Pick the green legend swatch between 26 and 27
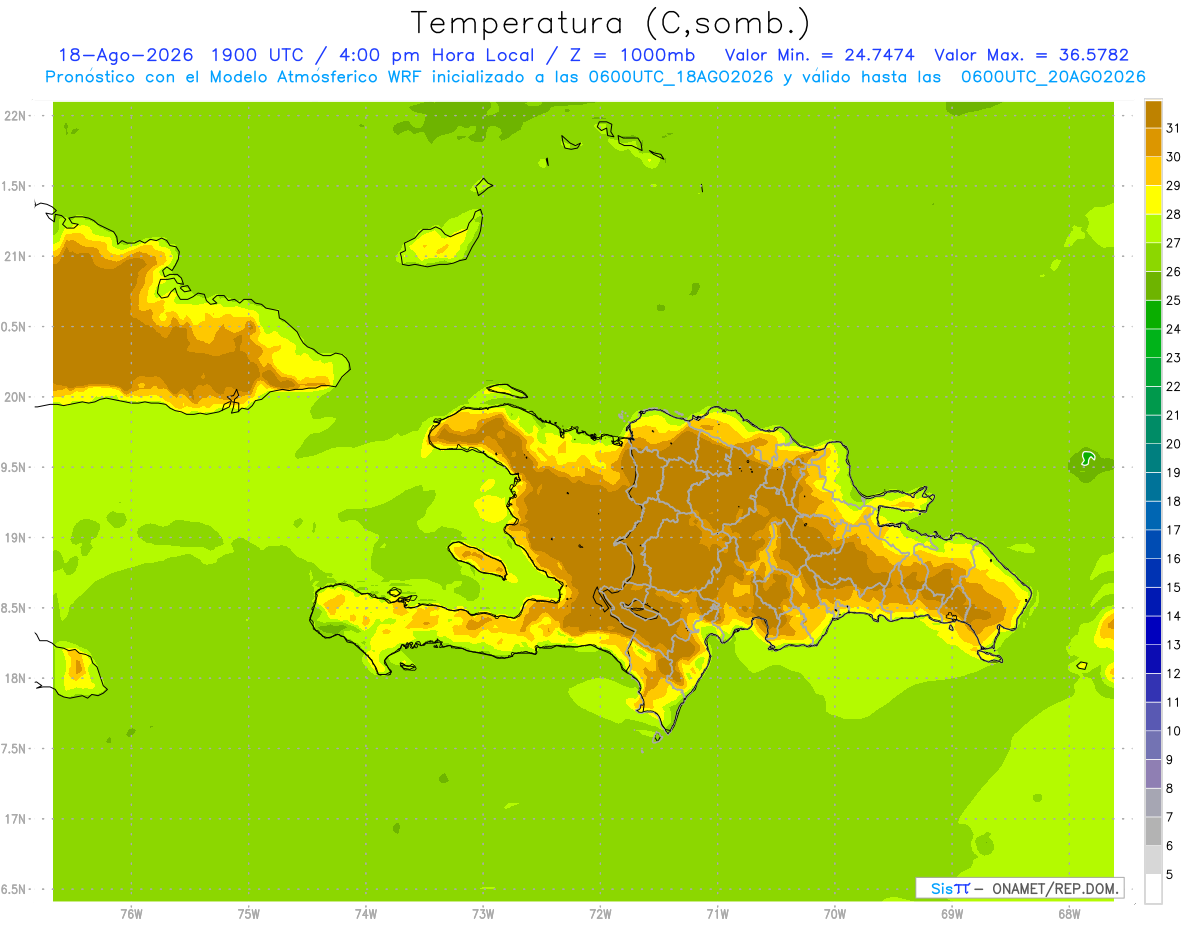1200x927 pixels. click(1153, 257)
